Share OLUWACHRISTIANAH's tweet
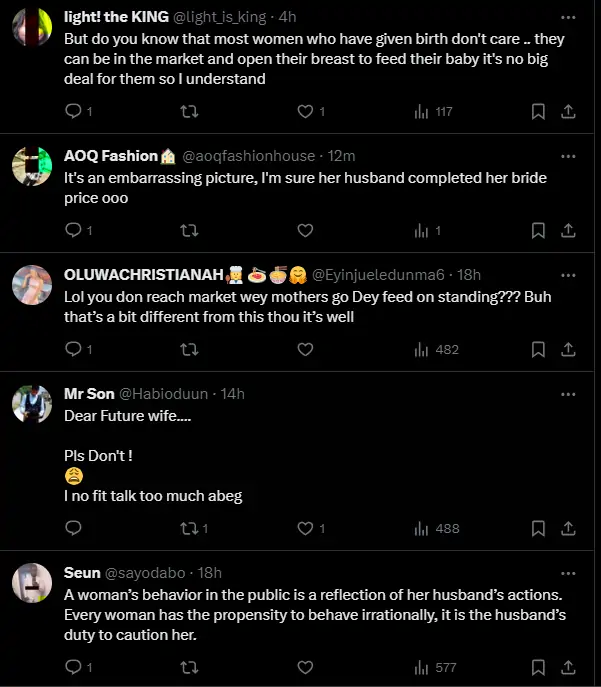Screen dimensions: 601x687 (x=567, y=349)
